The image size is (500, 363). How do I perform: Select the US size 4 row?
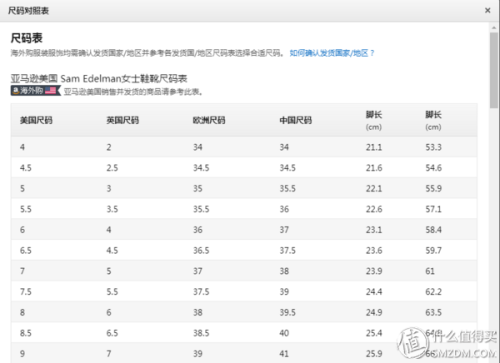[244, 147]
